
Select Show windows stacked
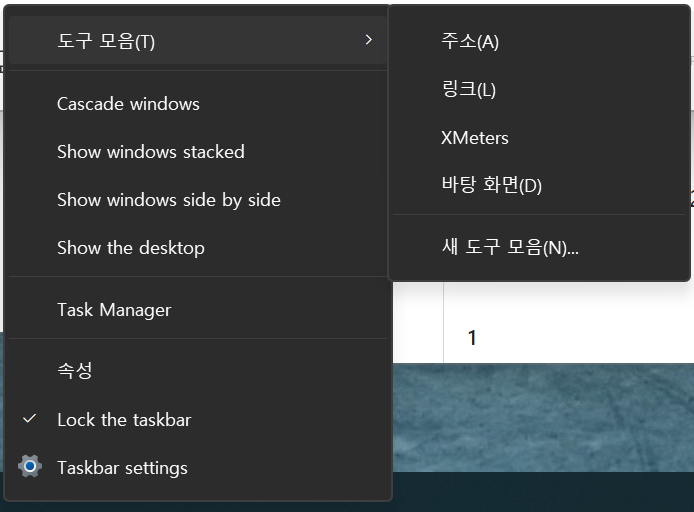[197, 152]
